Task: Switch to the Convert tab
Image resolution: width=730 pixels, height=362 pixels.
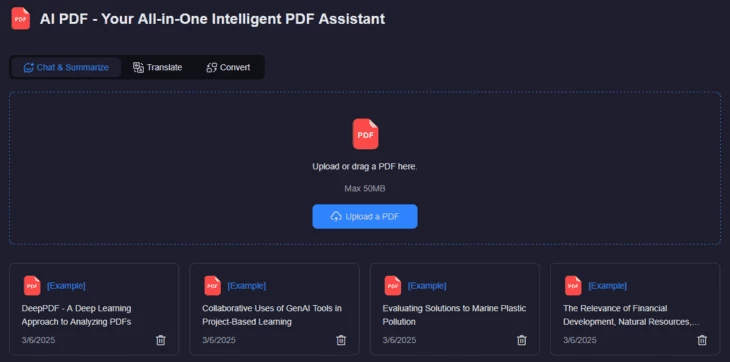Action: point(228,67)
